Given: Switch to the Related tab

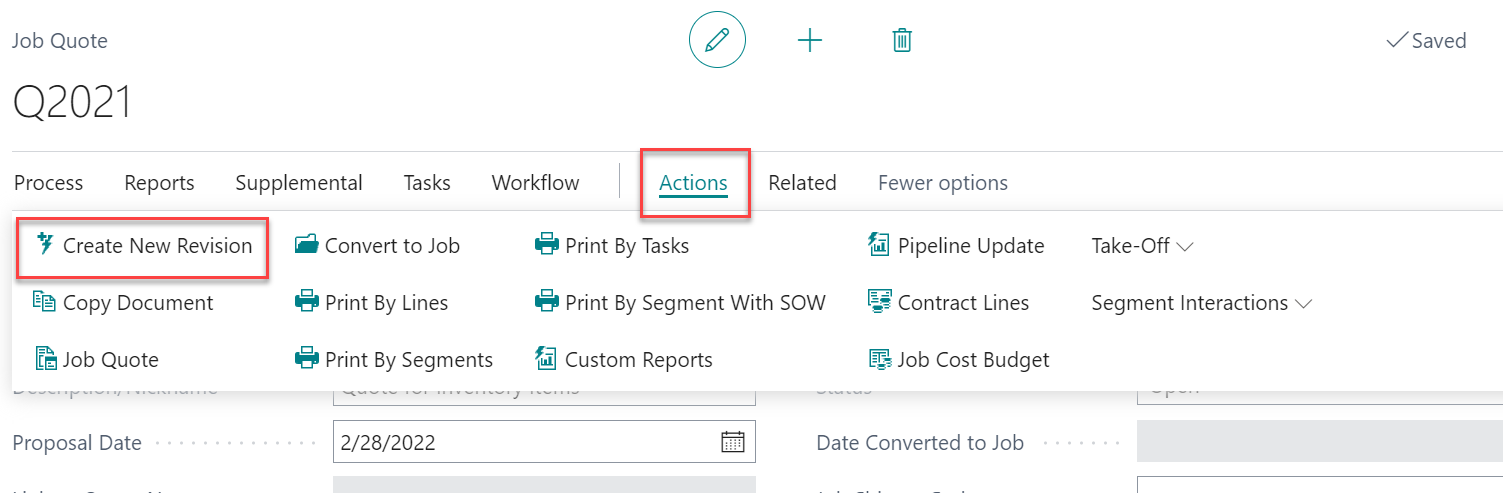Looking at the screenshot, I should click(x=802, y=183).
